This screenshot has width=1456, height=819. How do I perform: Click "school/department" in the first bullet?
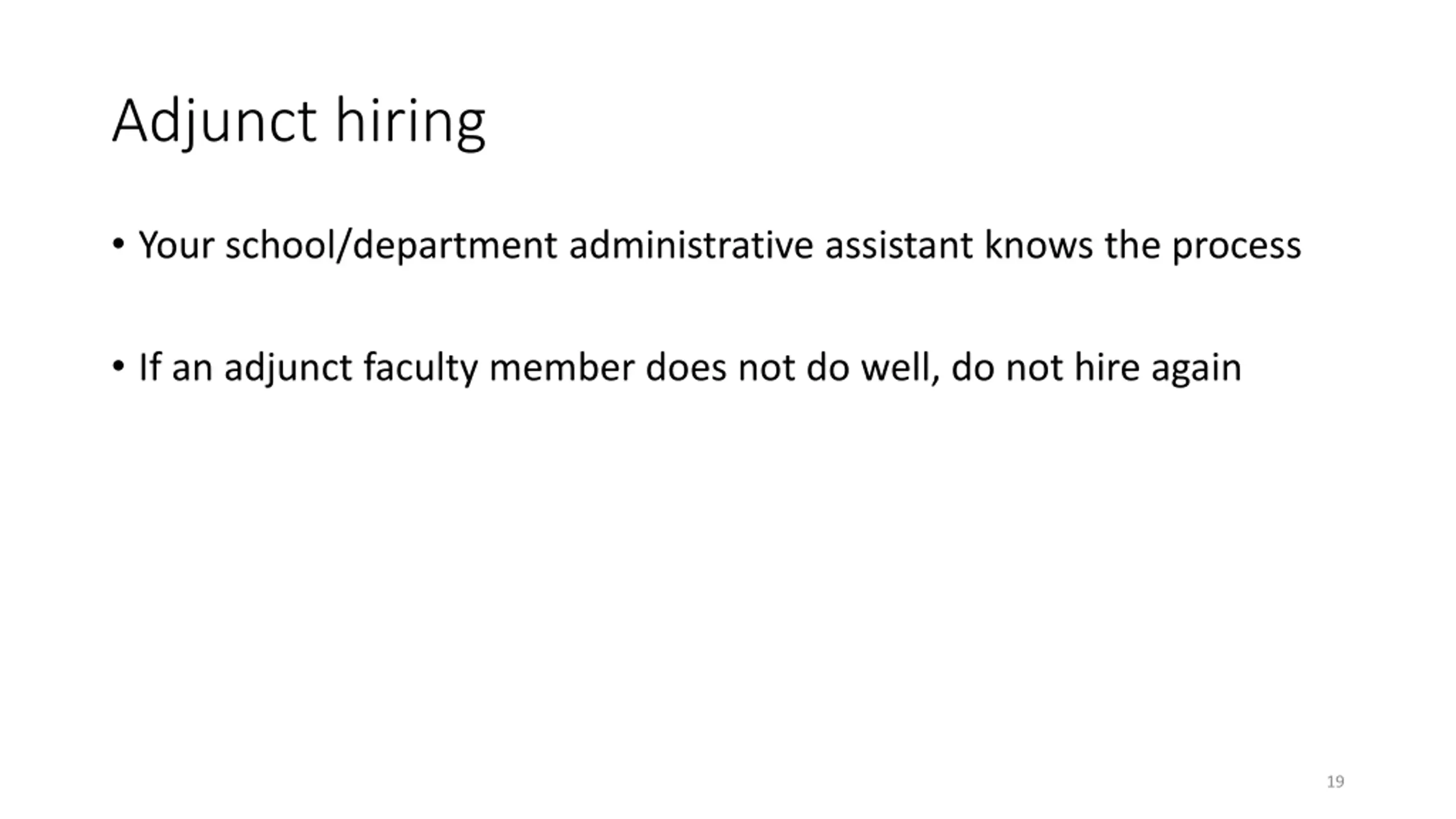(x=391, y=245)
